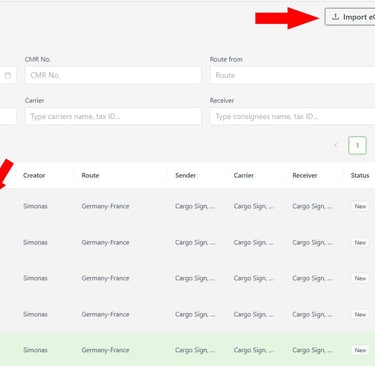Select page 1 in pagination
The width and height of the screenshot is (375, 366).
357,145
